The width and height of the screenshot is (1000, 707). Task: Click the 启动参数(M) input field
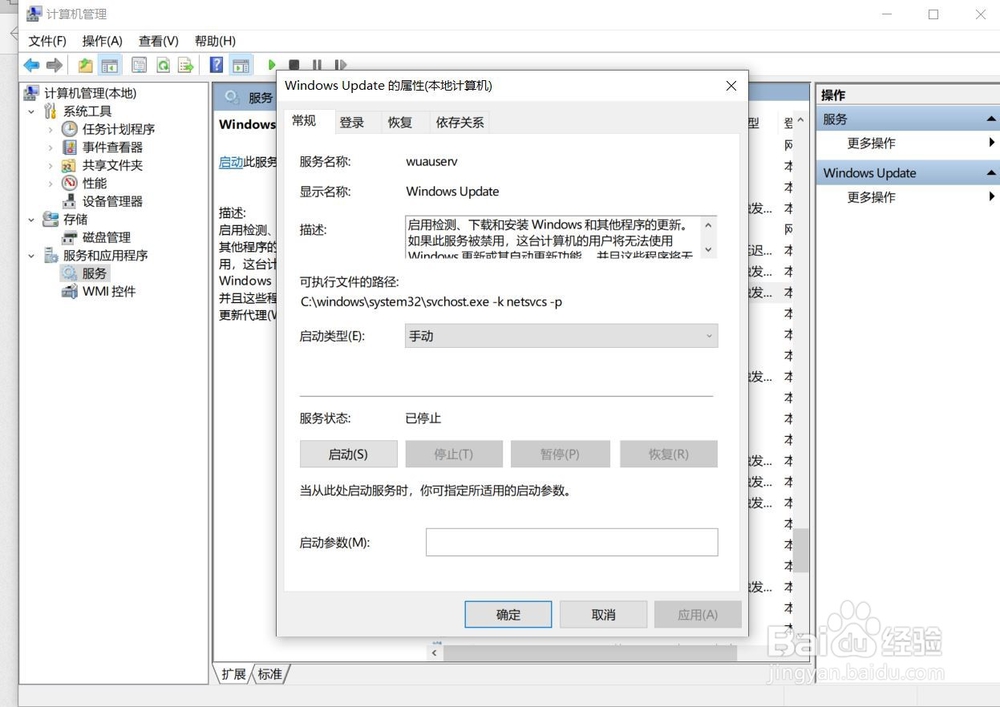[x=572, y=542]
